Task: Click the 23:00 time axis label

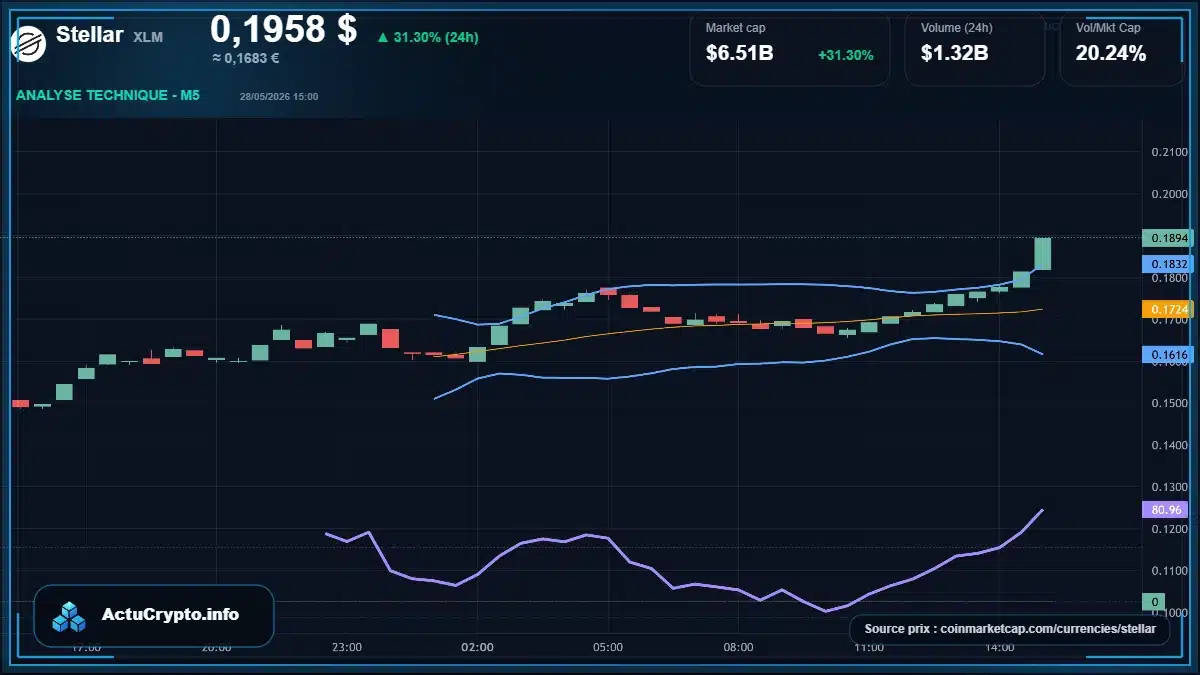Action: tap(347, 647)
